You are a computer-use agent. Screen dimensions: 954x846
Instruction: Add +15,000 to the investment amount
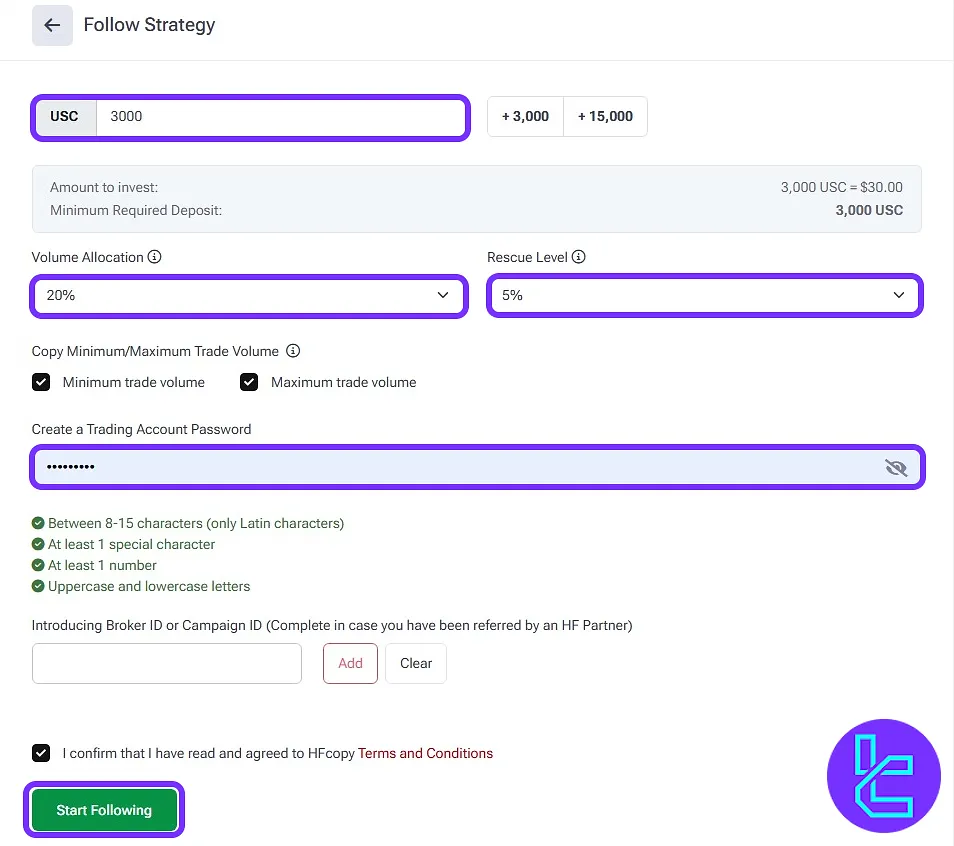pyautogui.click(x=605, y=116)
